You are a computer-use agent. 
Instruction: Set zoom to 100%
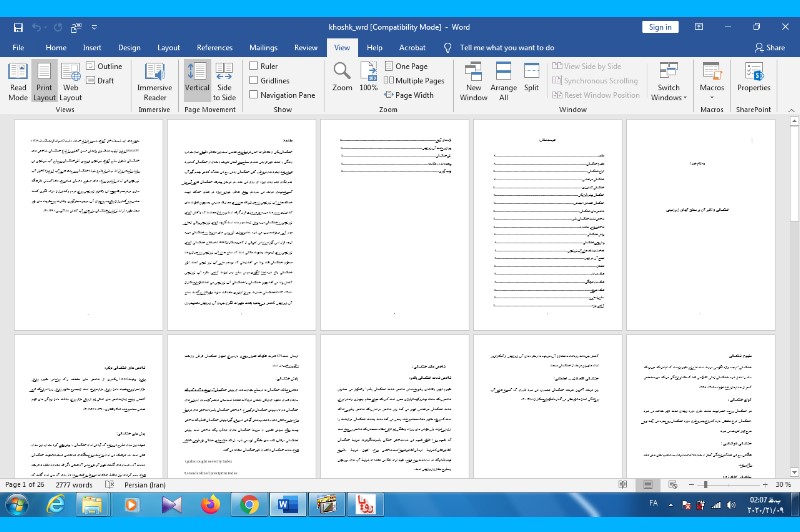[x=368, y=79]
